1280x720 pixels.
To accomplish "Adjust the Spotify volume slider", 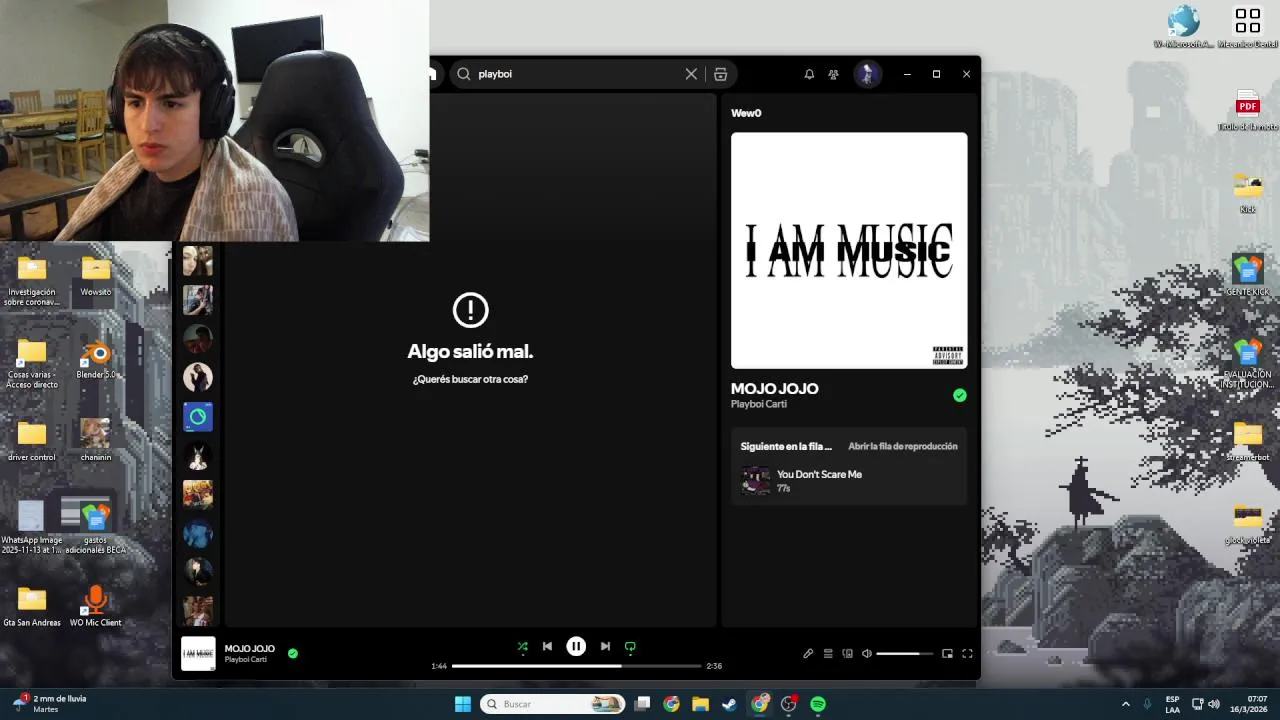I will pos(904,654).
